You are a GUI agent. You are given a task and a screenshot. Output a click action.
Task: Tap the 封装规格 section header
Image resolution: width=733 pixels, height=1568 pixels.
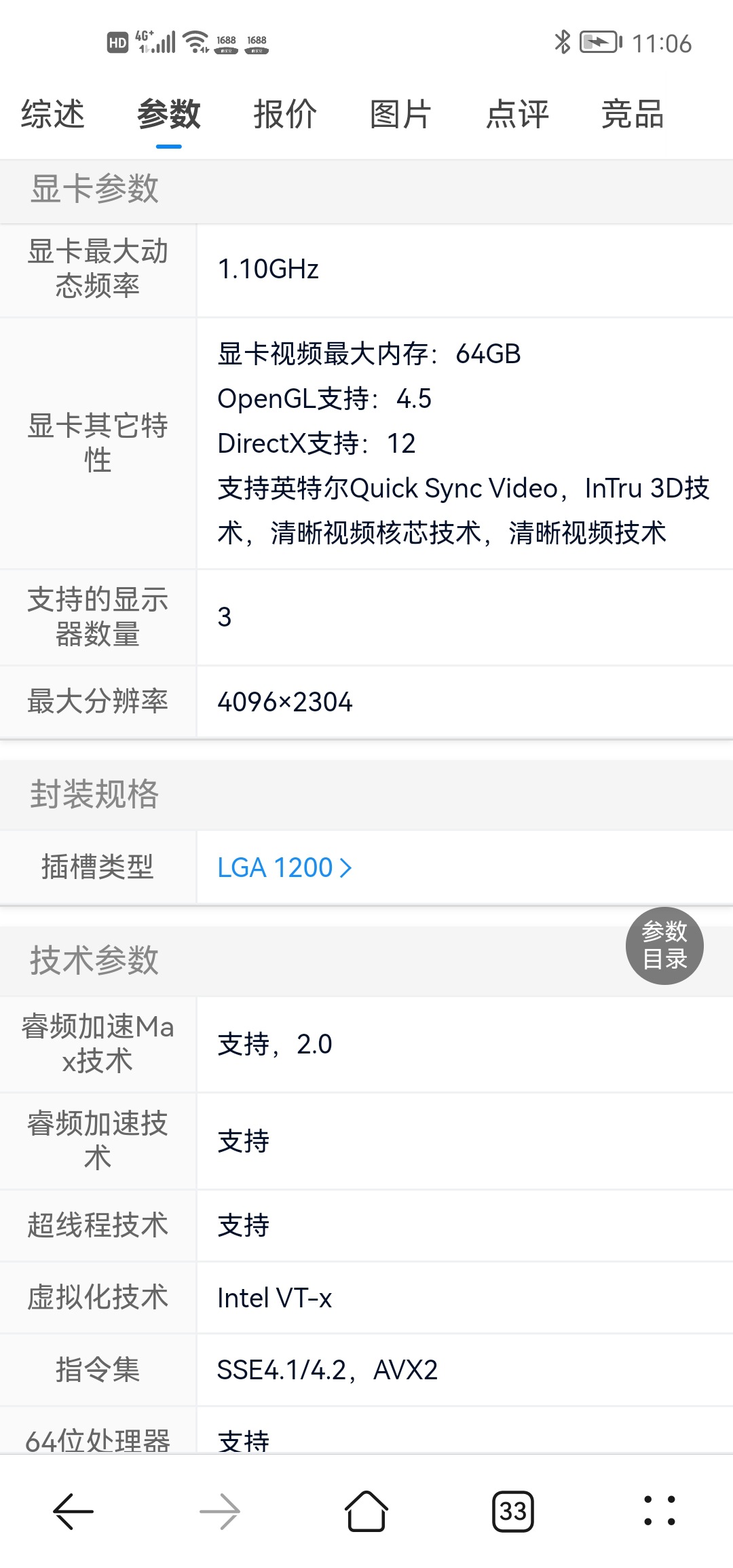tap(94, 794)
